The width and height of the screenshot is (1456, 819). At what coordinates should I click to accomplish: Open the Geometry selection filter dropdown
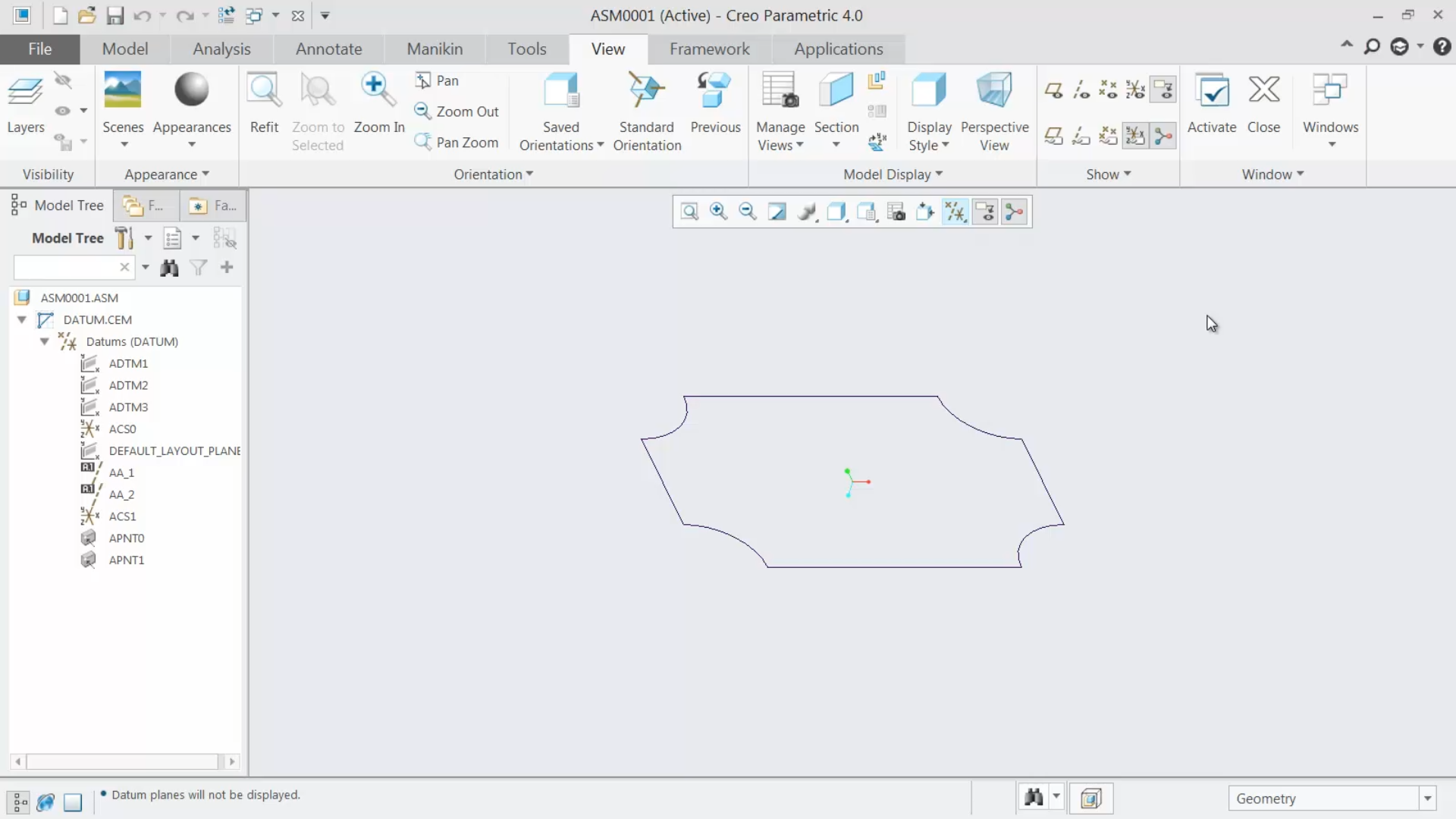click(1428, 799)
